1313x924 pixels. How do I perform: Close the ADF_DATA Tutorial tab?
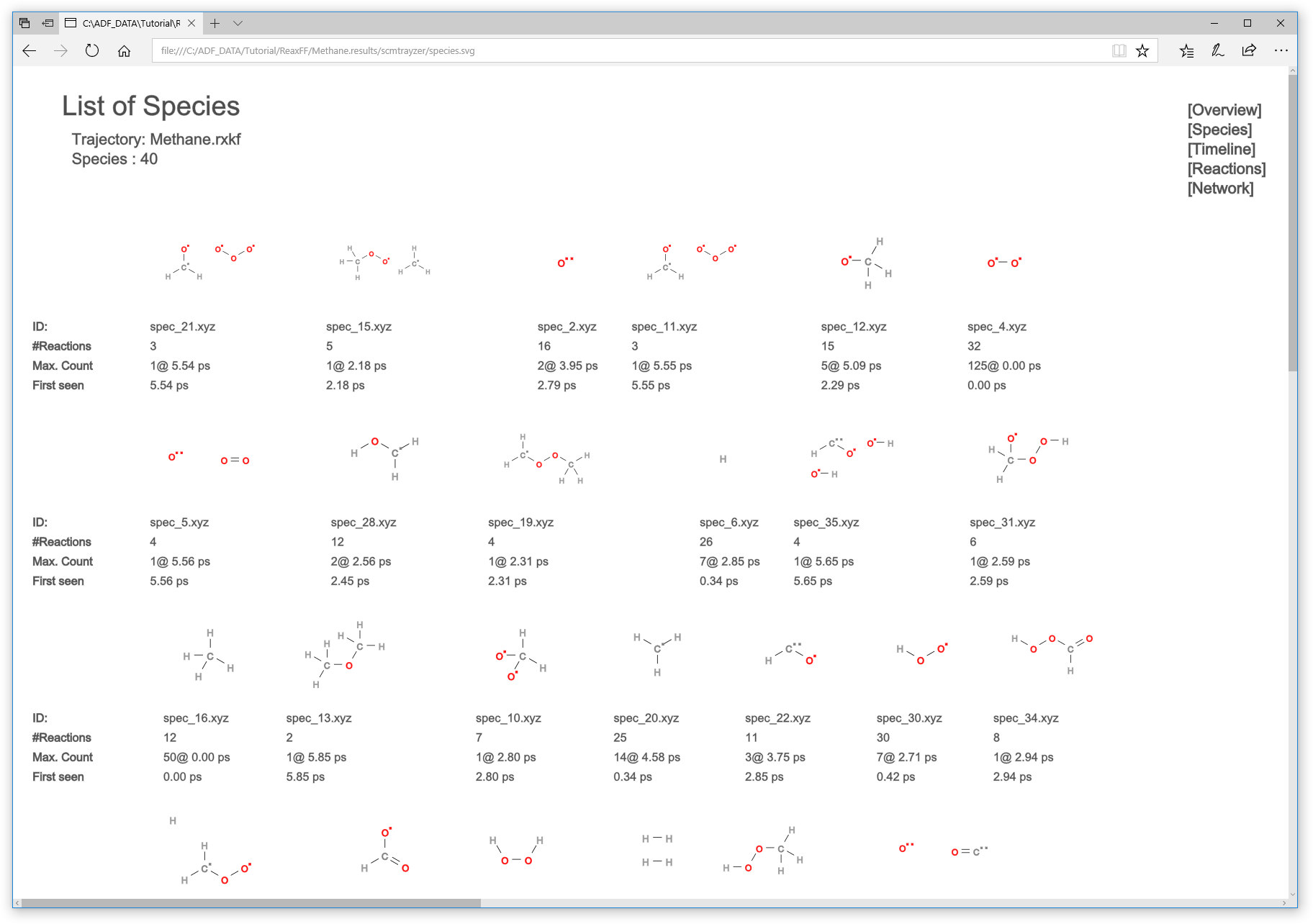191,23
